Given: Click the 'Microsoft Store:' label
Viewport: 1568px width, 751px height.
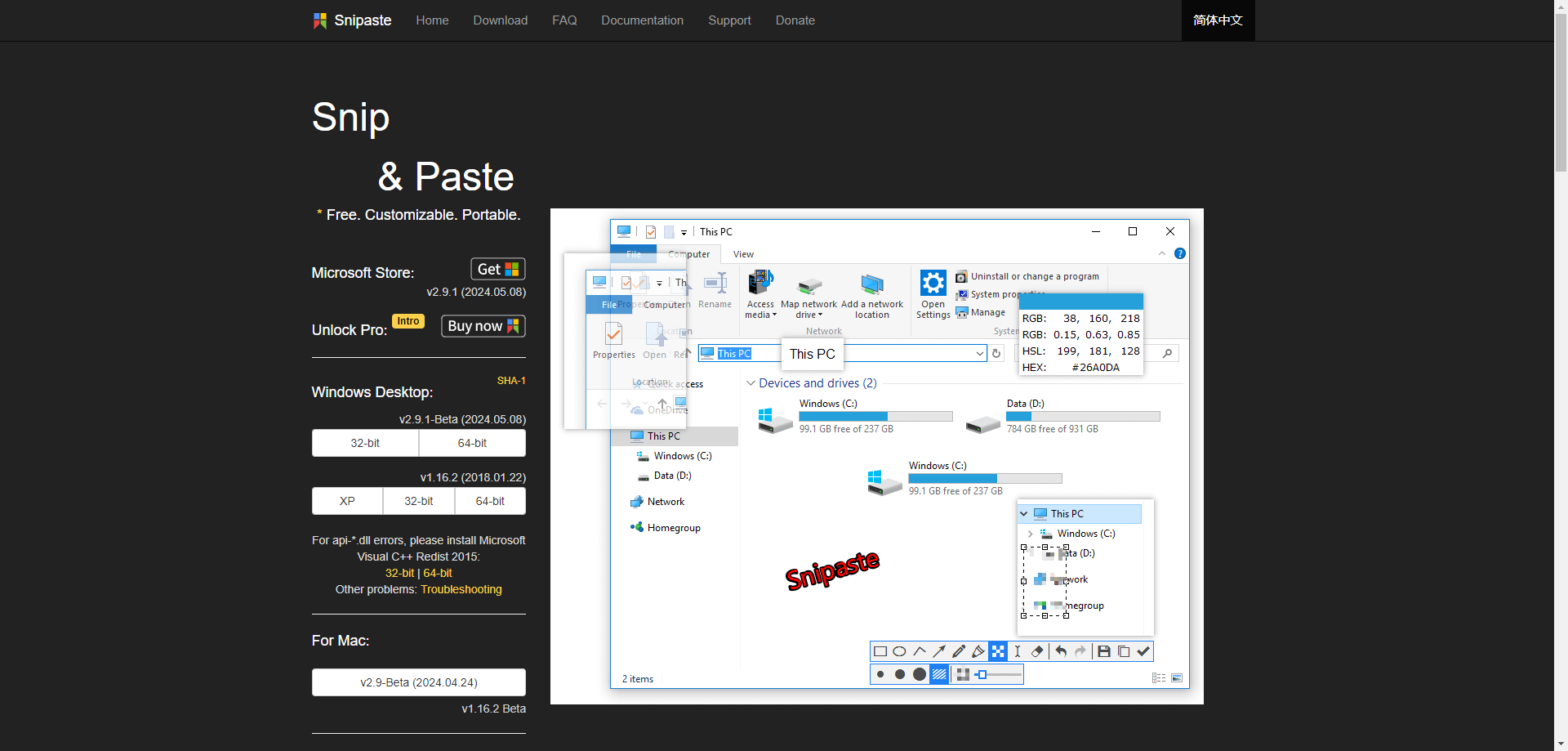Looking at the screenshot, I should [x=363, y=273].
